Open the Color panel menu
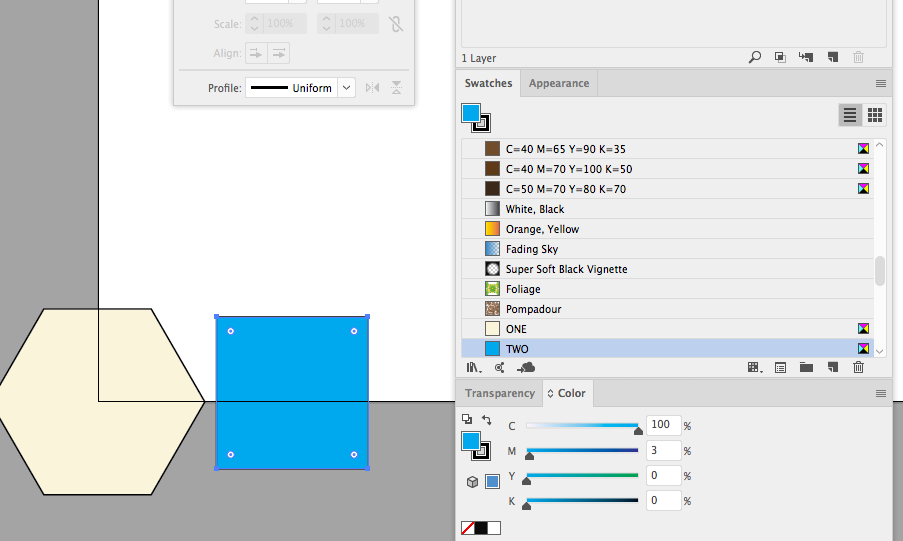The height and width of the screenshot is (541, 903). pyautogui.click(x=881, y=394)
